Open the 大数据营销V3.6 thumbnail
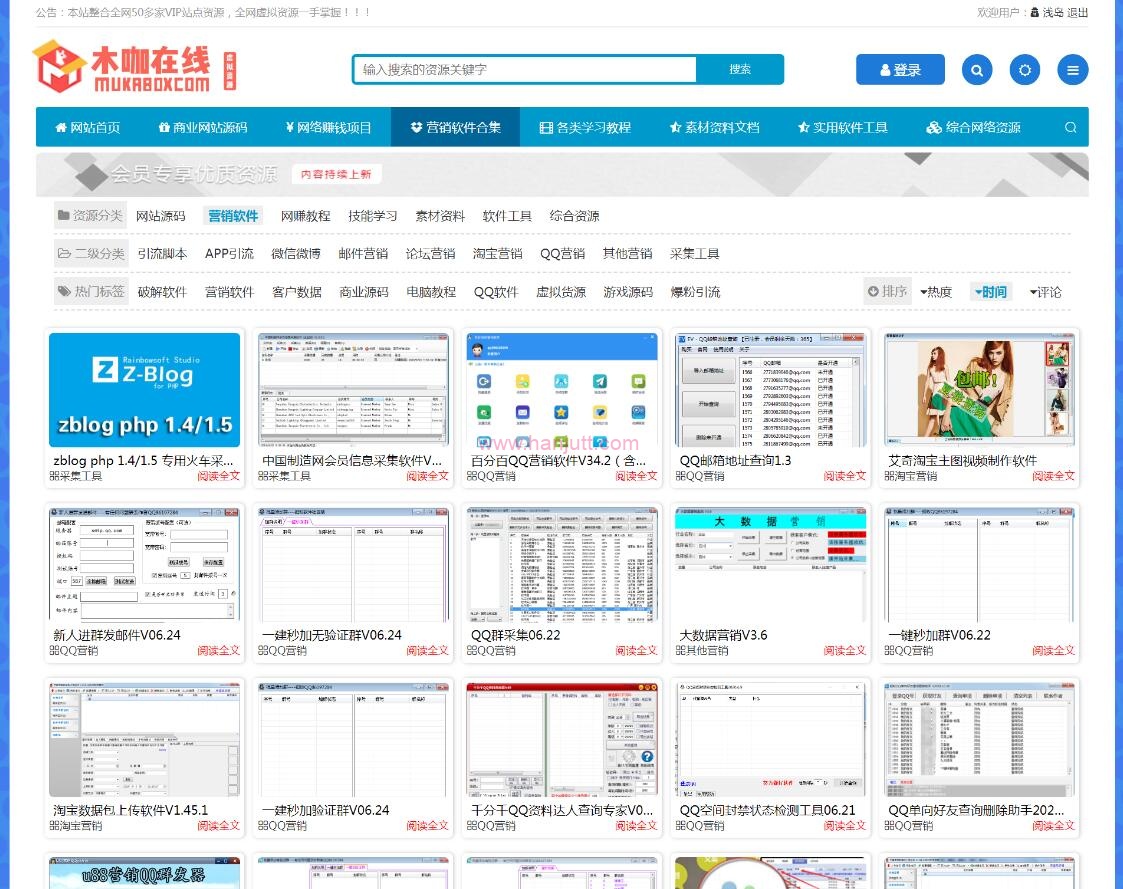The width and height of the screenshot is (1123, 889). point(771,564)
